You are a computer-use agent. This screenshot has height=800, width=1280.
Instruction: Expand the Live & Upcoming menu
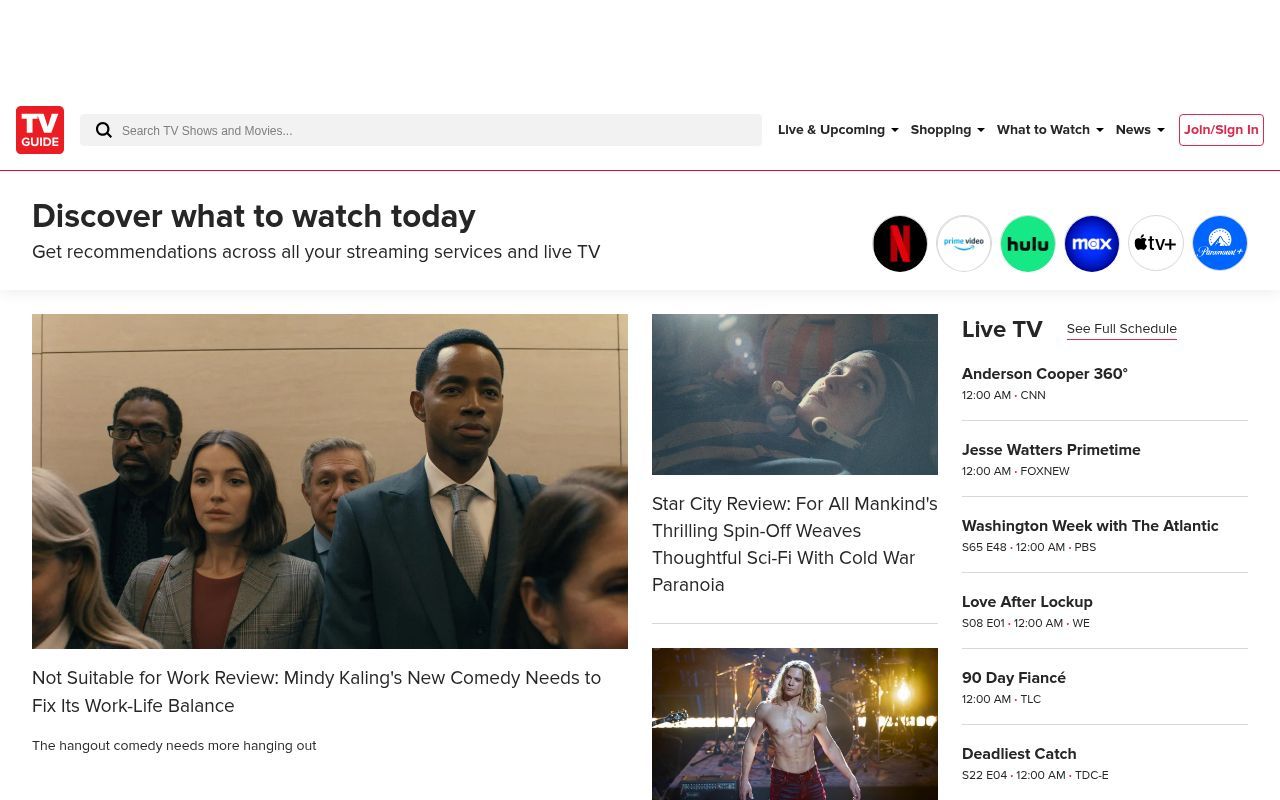point(838,130)
